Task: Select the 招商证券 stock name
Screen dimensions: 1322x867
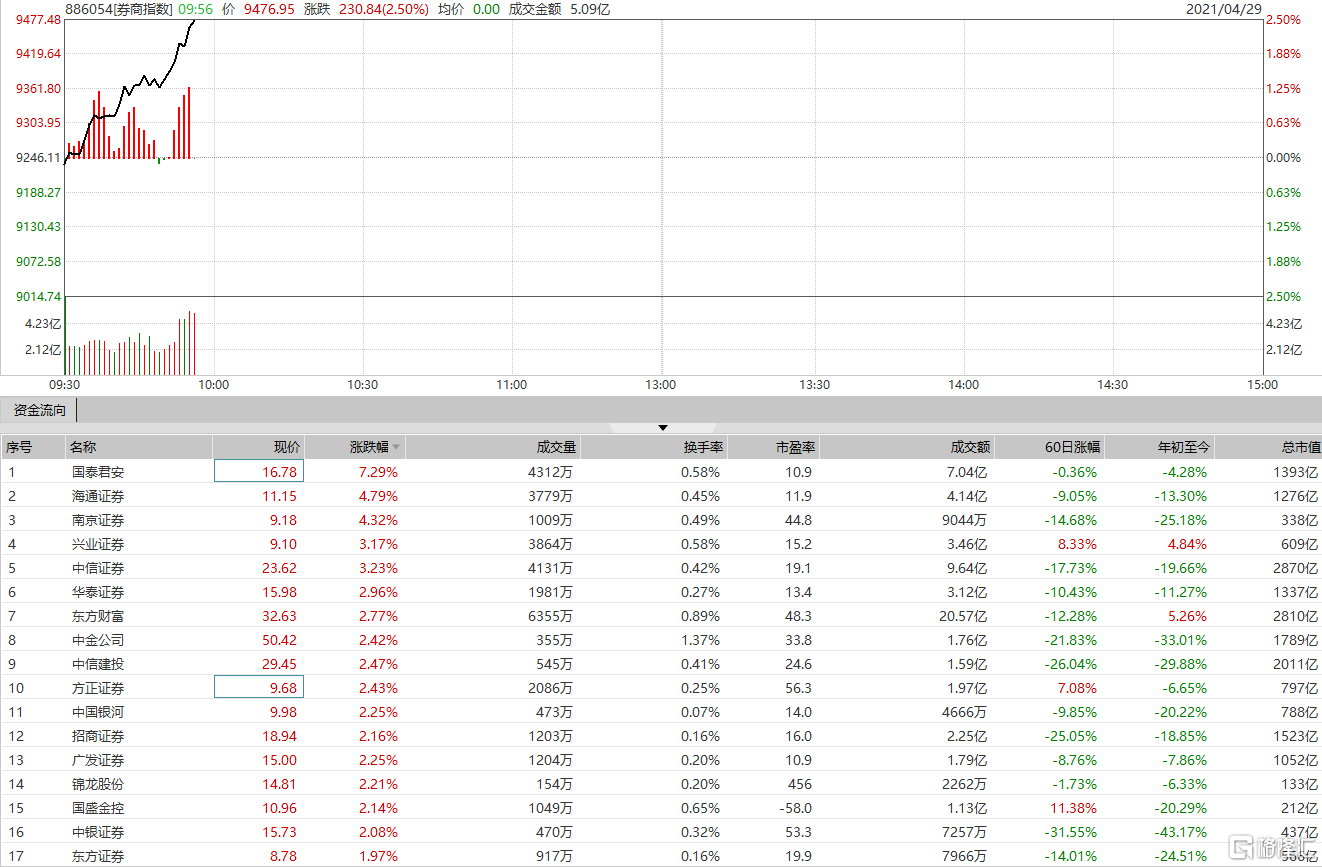Action: pyautogui.click(x=98, y=736)
